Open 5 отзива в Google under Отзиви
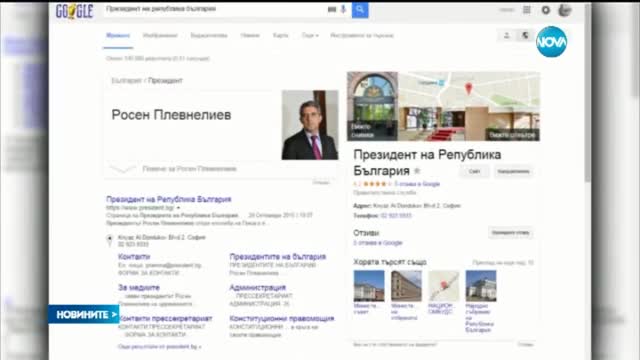 tap(378, 243)
